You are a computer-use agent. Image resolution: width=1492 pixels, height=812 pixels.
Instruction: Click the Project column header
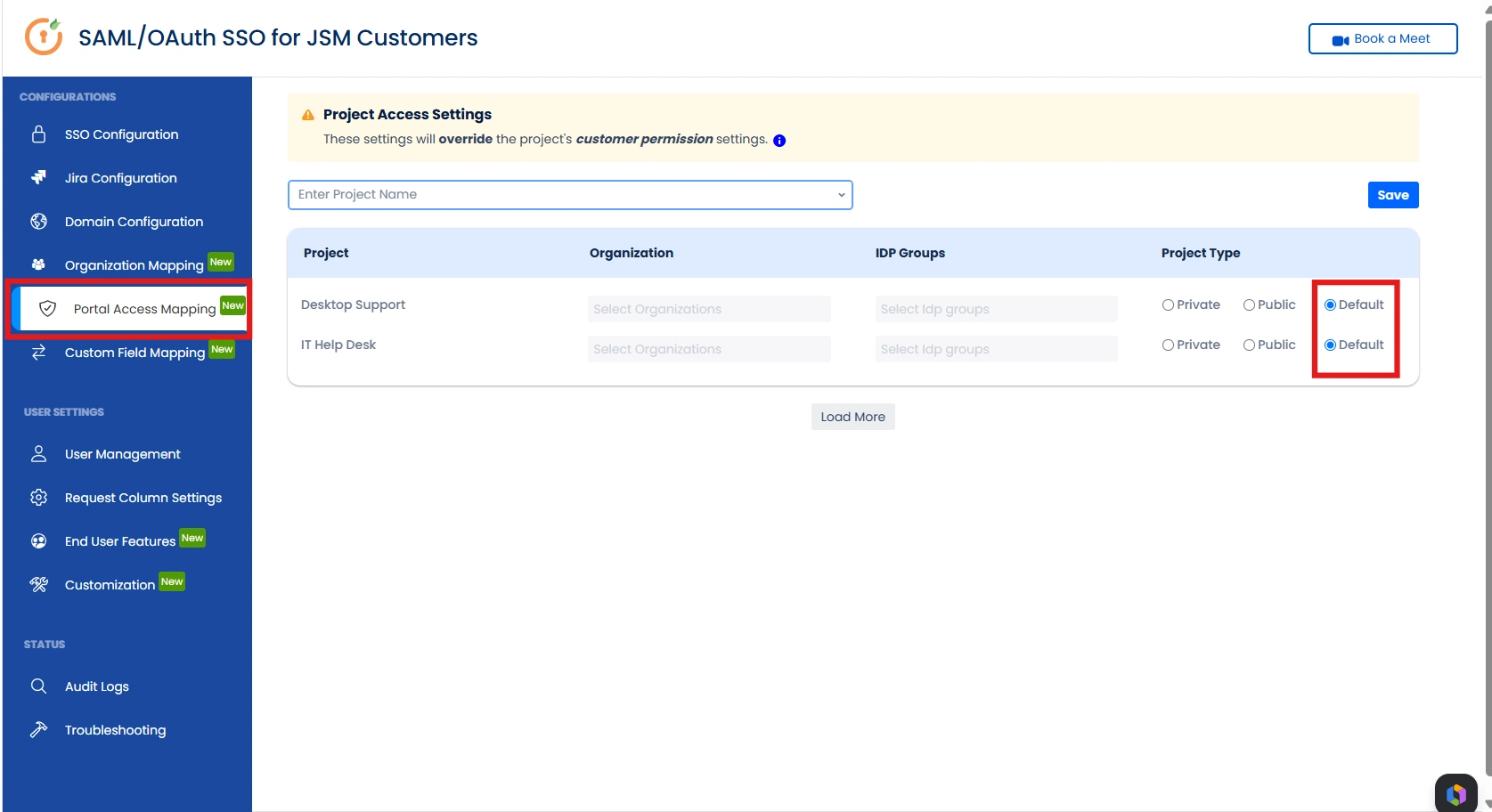click(326, 253)
